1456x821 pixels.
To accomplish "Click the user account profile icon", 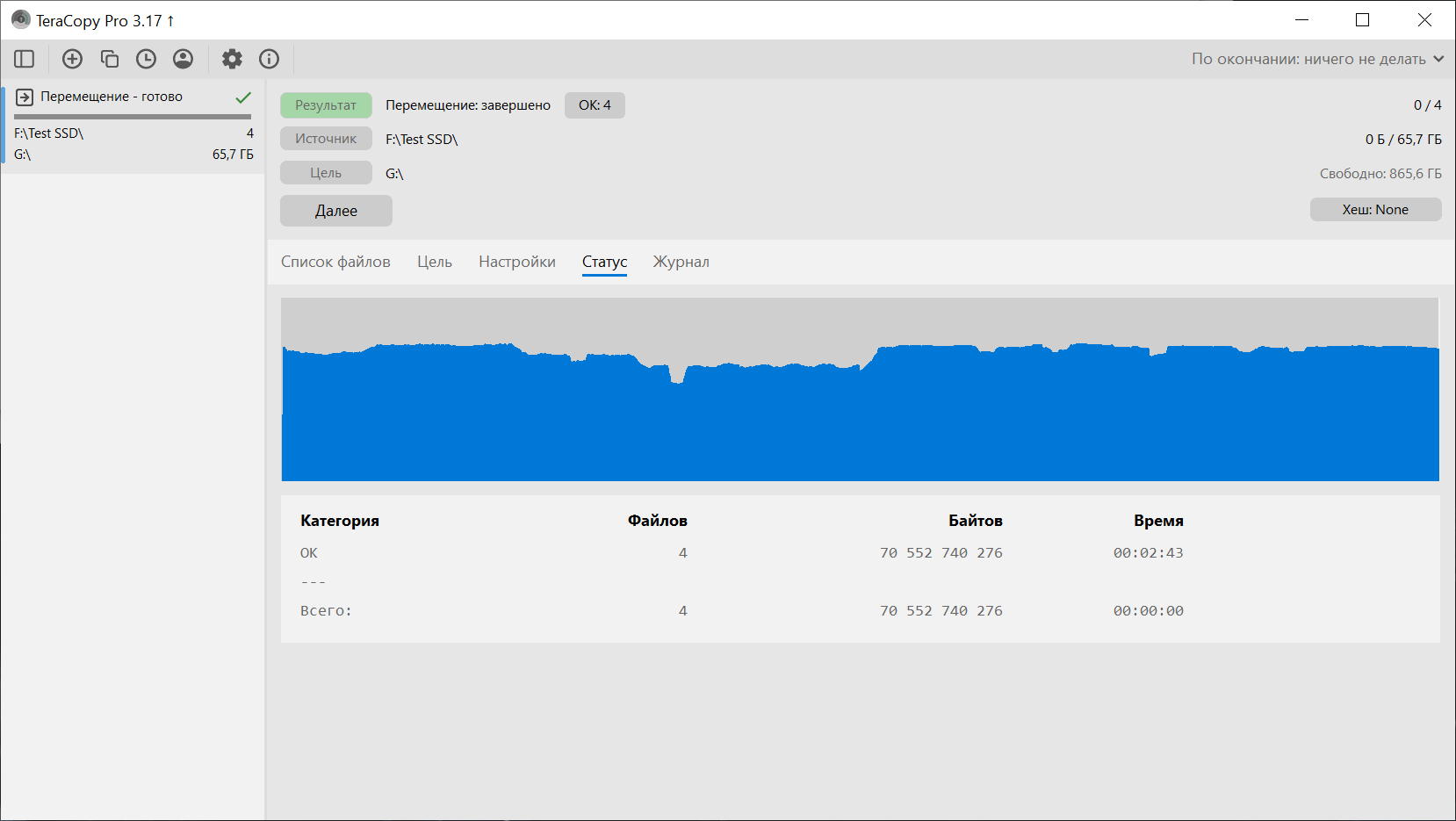I will click(183, 59).
